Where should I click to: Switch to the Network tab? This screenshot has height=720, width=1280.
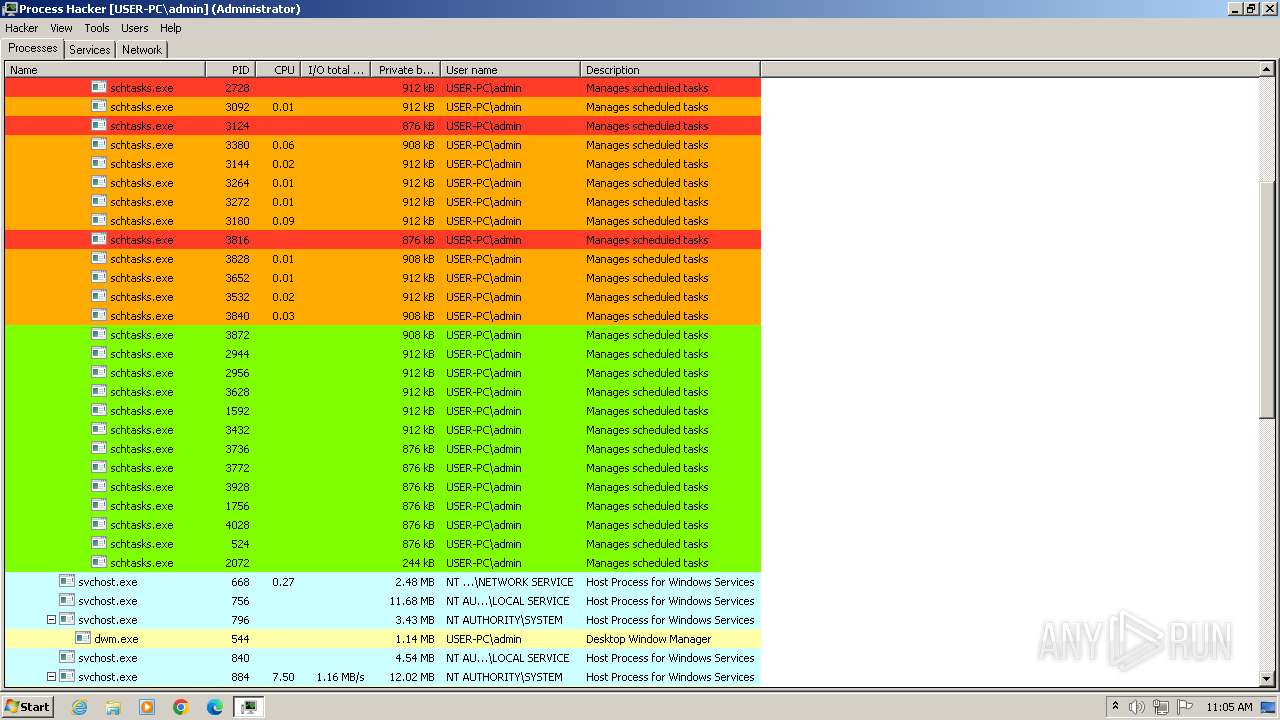[142, 49]
